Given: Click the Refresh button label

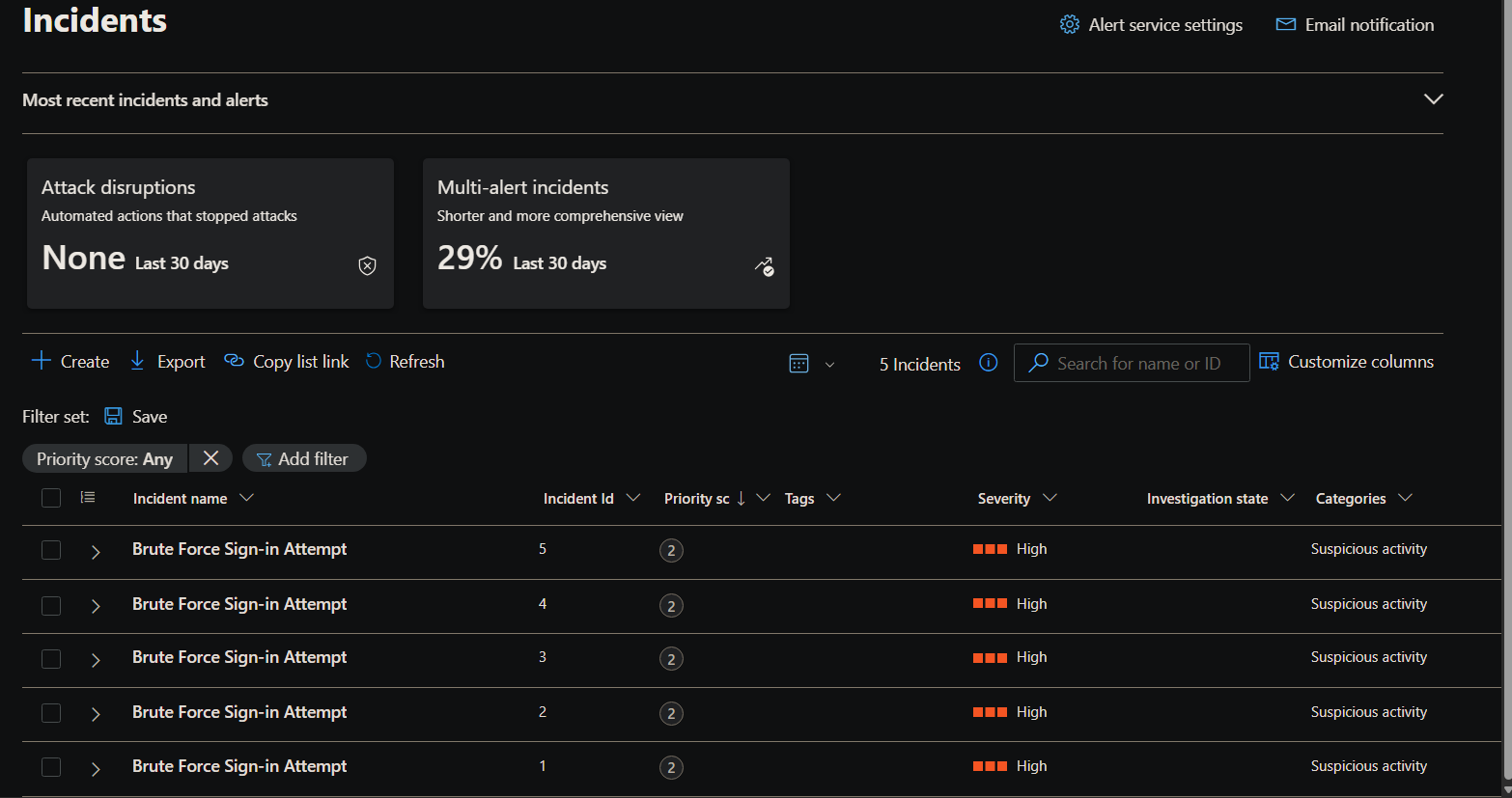Looking at the screenshot, I should pos(417,362).
